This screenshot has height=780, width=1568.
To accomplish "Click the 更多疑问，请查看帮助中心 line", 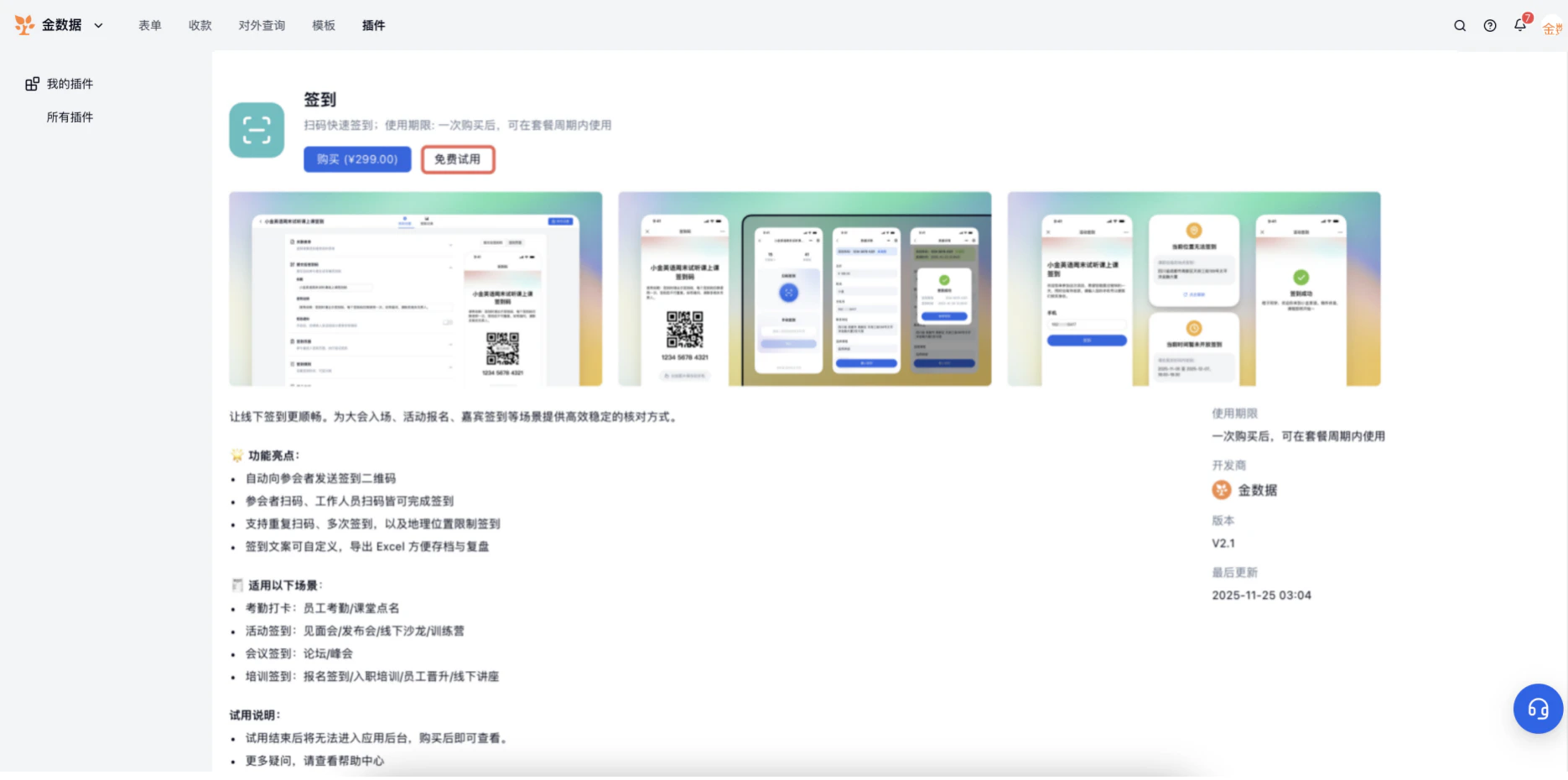I will (x=314, y=762).
